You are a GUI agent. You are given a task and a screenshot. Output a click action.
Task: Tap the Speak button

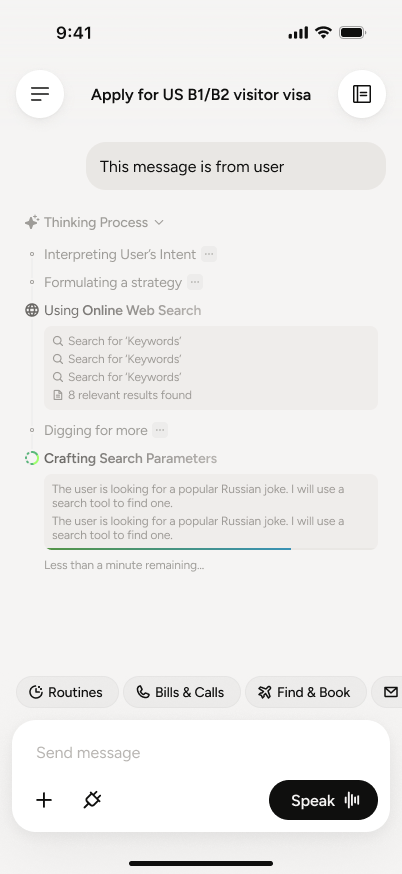point(323,800)
